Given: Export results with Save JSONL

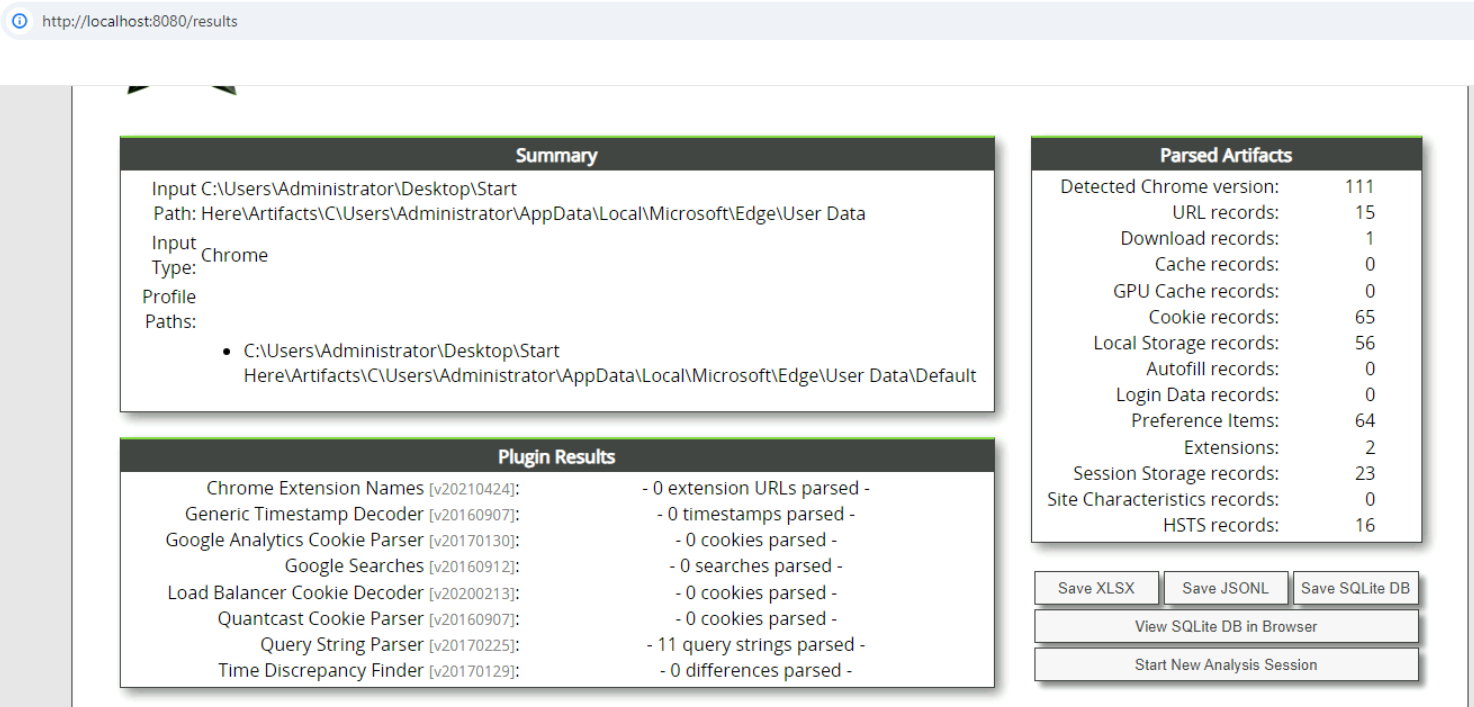Looking at the screenshot, I should coord(1225,589).
